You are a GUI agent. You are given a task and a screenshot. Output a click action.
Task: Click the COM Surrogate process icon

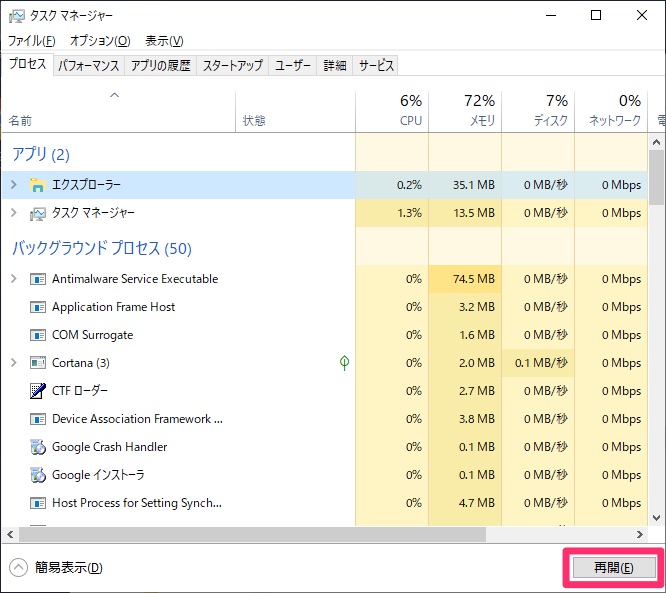click(38, 335)
